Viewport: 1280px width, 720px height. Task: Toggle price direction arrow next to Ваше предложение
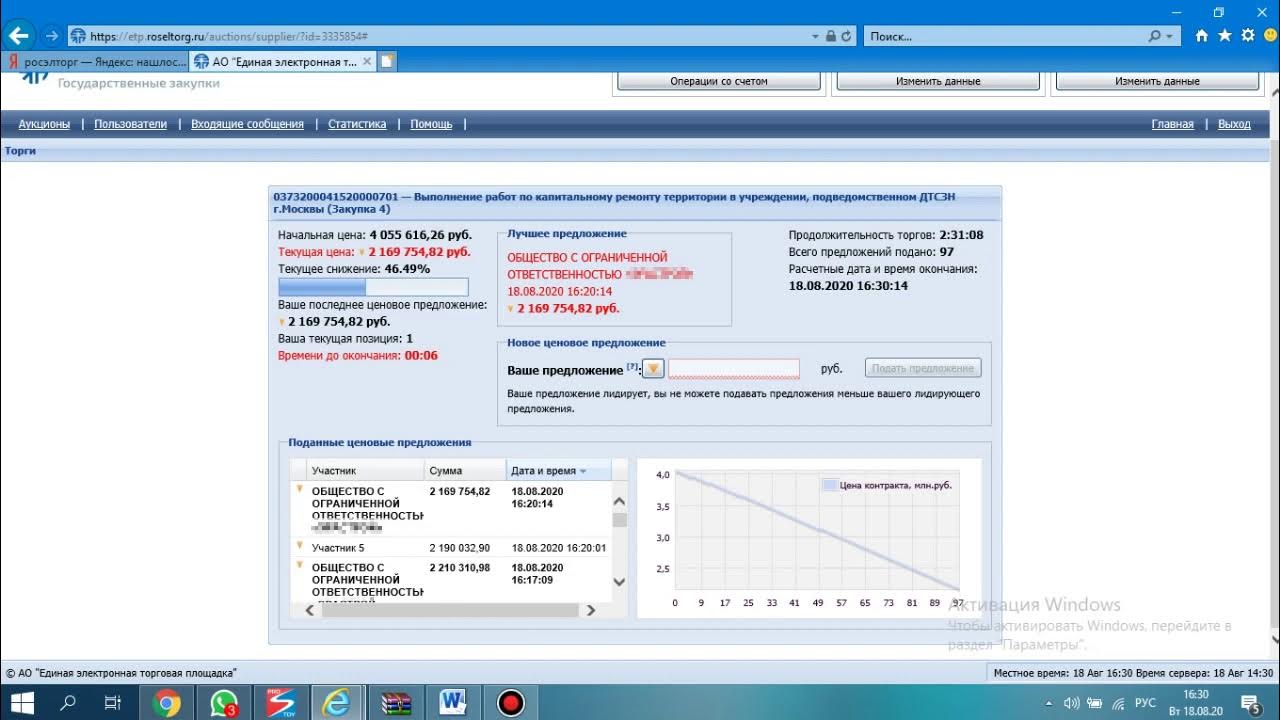coord(653,369)
